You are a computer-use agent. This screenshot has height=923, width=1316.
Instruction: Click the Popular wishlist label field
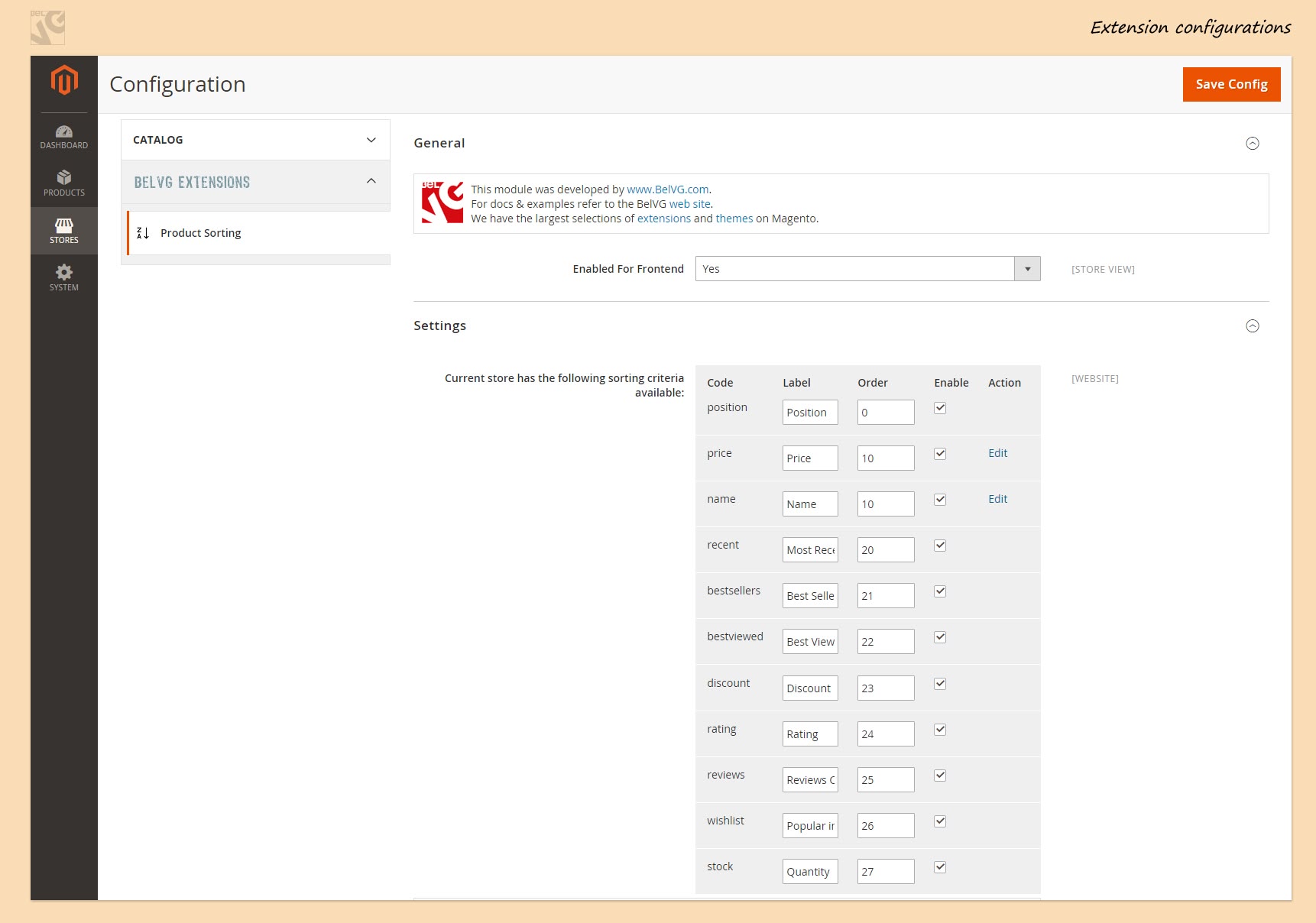tap(810, 826)
